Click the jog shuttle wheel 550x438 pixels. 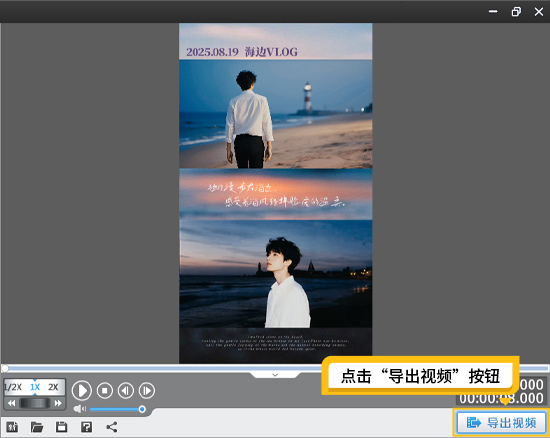click(x=35, y=403)
